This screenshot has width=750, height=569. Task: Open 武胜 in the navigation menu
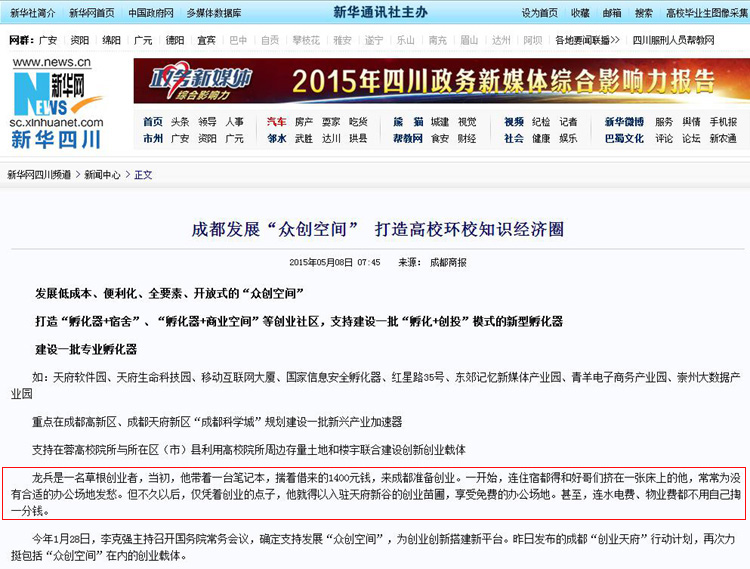pyautogui.click(x=304, y=139)
